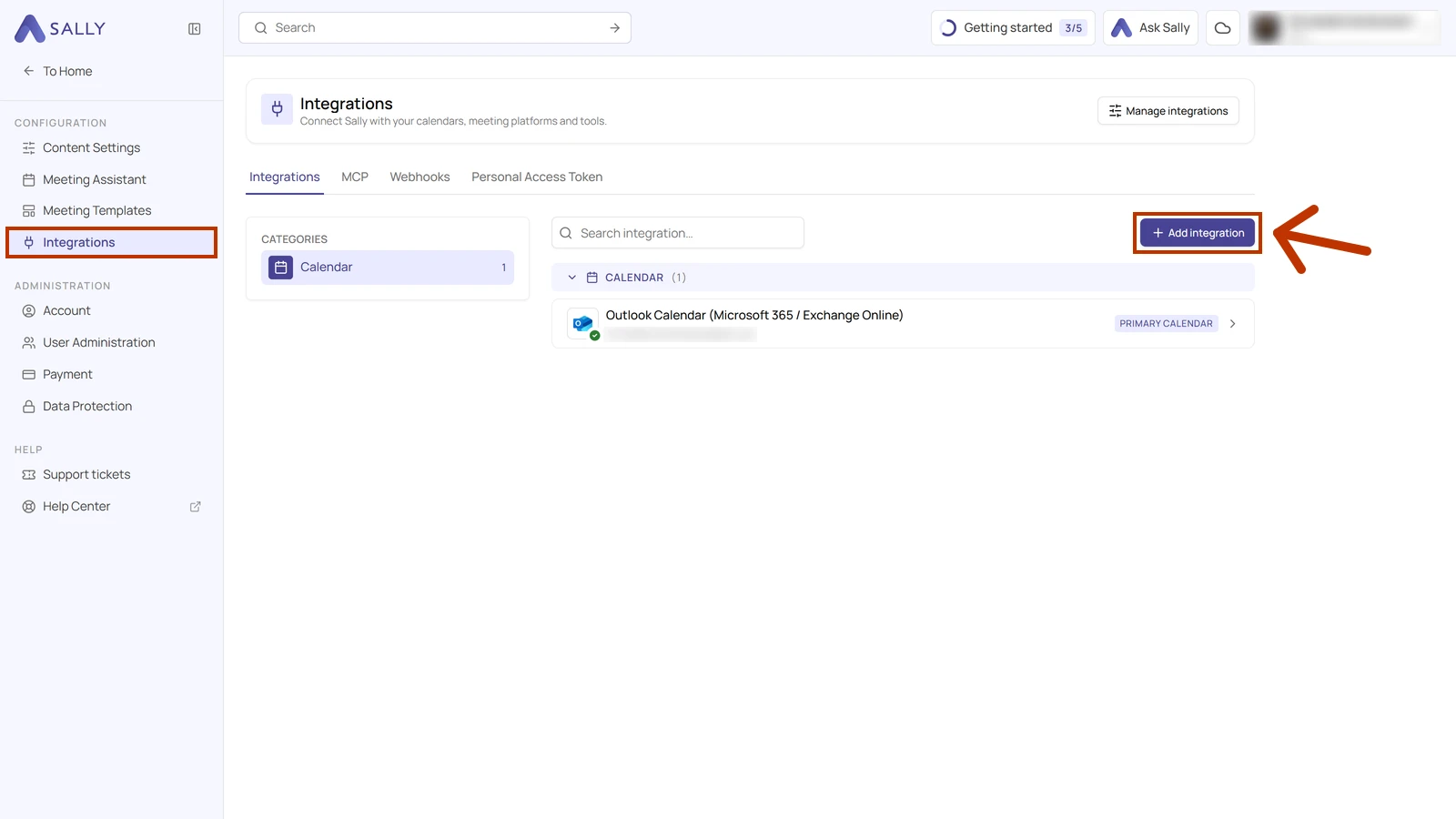Collapse the sidebar panel icon
The height and width of the screenshot is (819, 1456).
pos(195,29)
